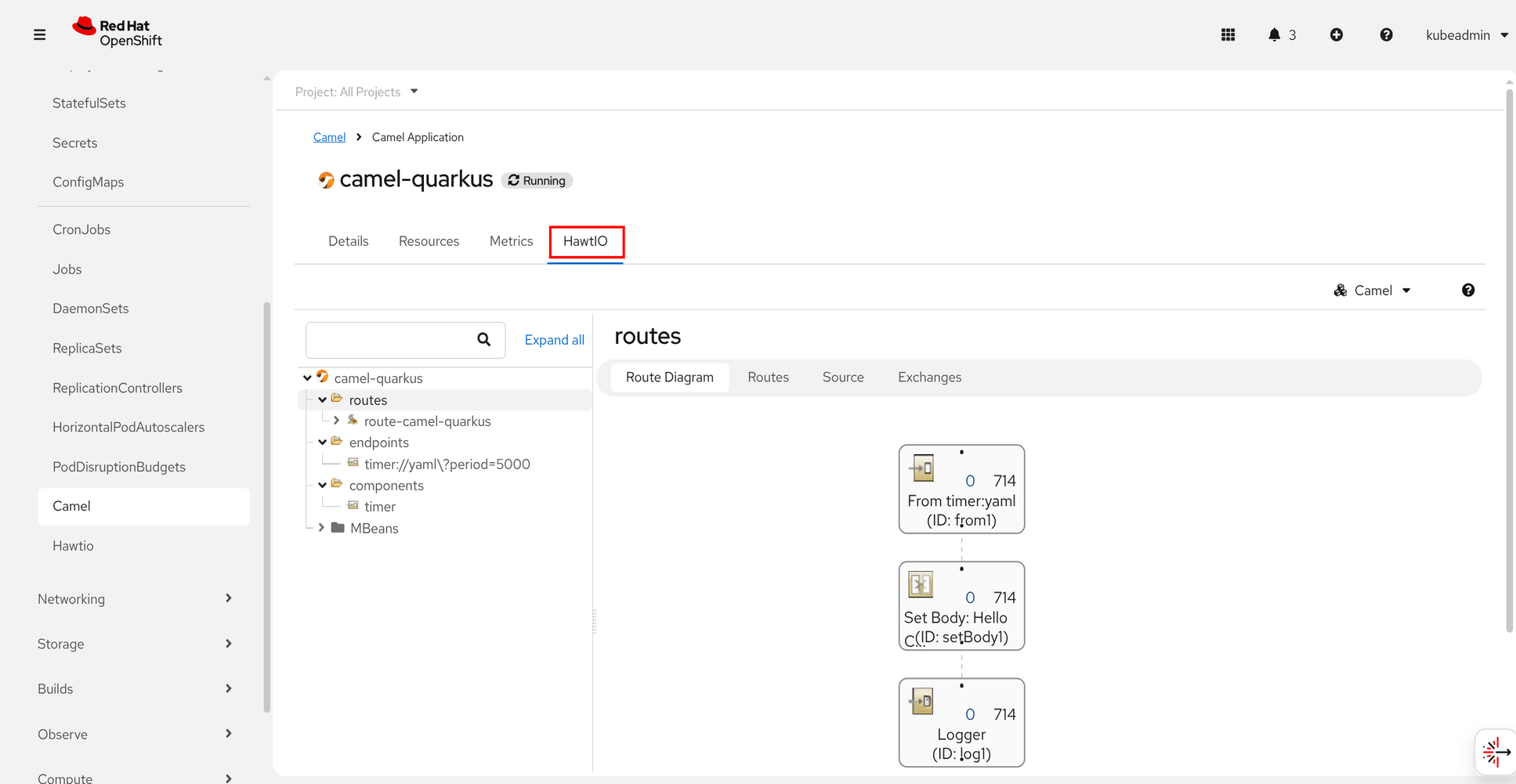Viewport: 1516px width, 784px height.
Task: Click the tree search input field
Action: (x=388, y=339)
